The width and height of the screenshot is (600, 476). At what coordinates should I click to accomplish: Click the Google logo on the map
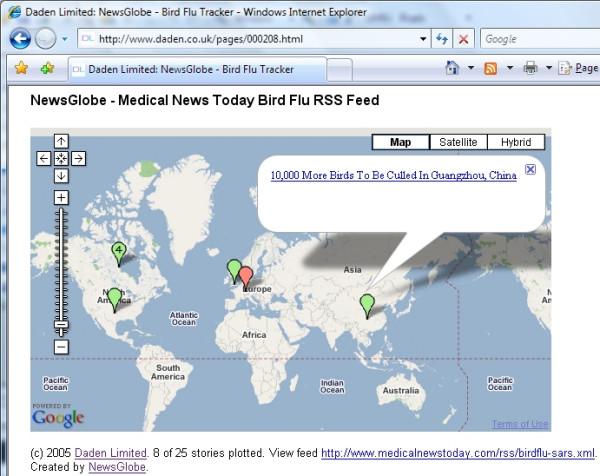(58, 416)
